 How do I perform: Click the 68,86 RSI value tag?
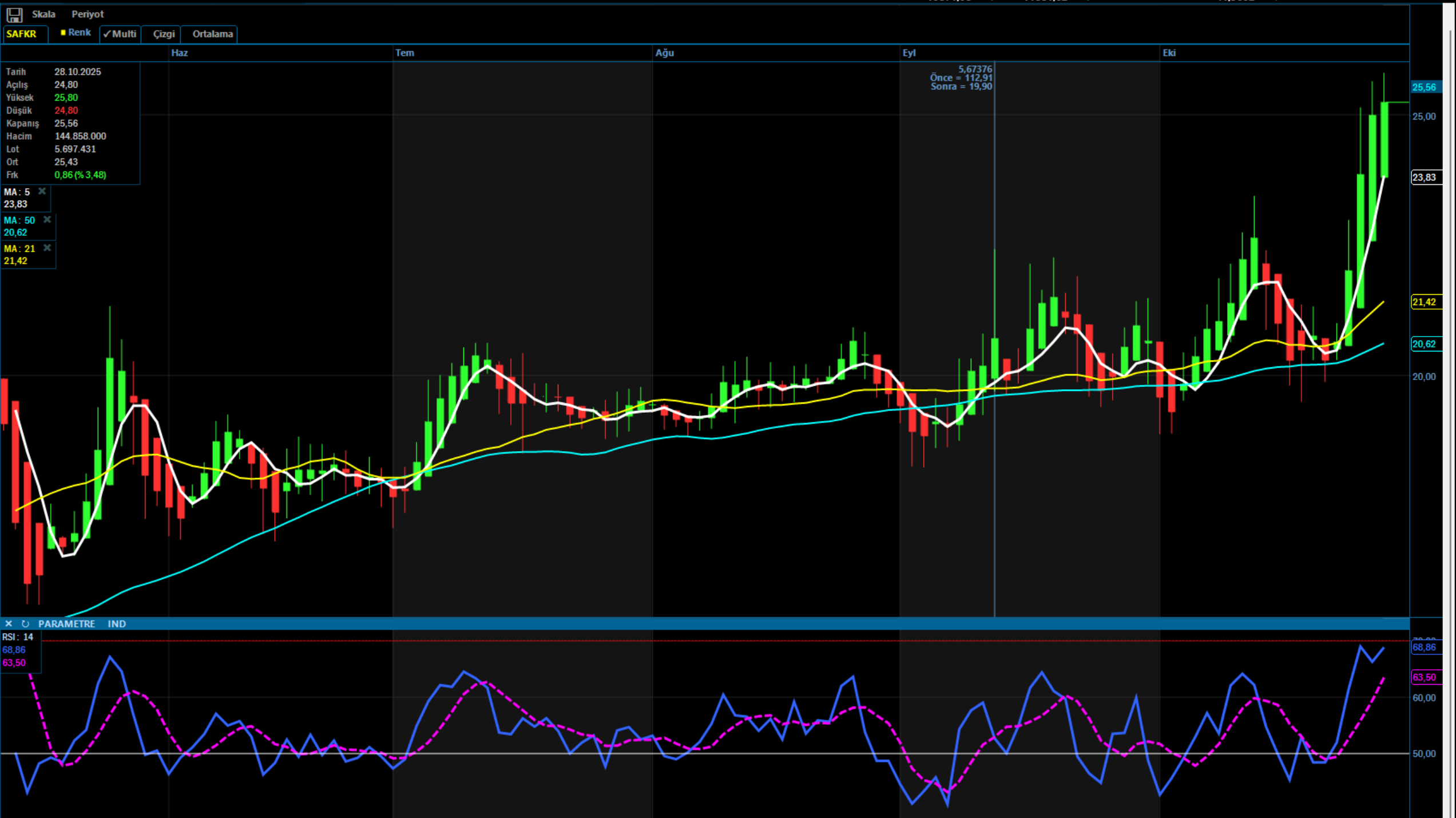1425,647
